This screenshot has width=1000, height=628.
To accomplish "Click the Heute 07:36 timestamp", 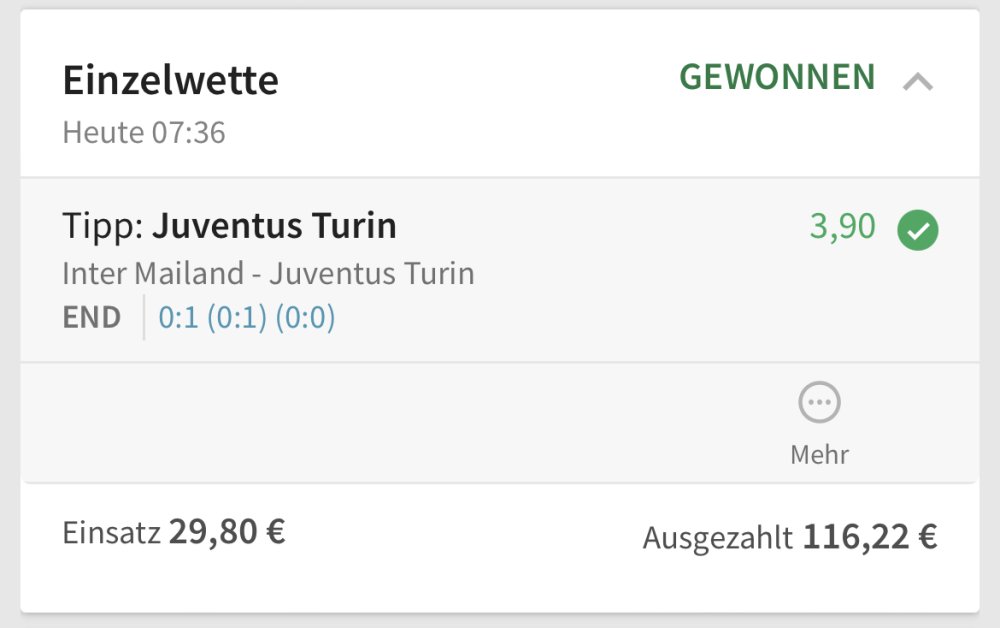I will click(144, 132).
